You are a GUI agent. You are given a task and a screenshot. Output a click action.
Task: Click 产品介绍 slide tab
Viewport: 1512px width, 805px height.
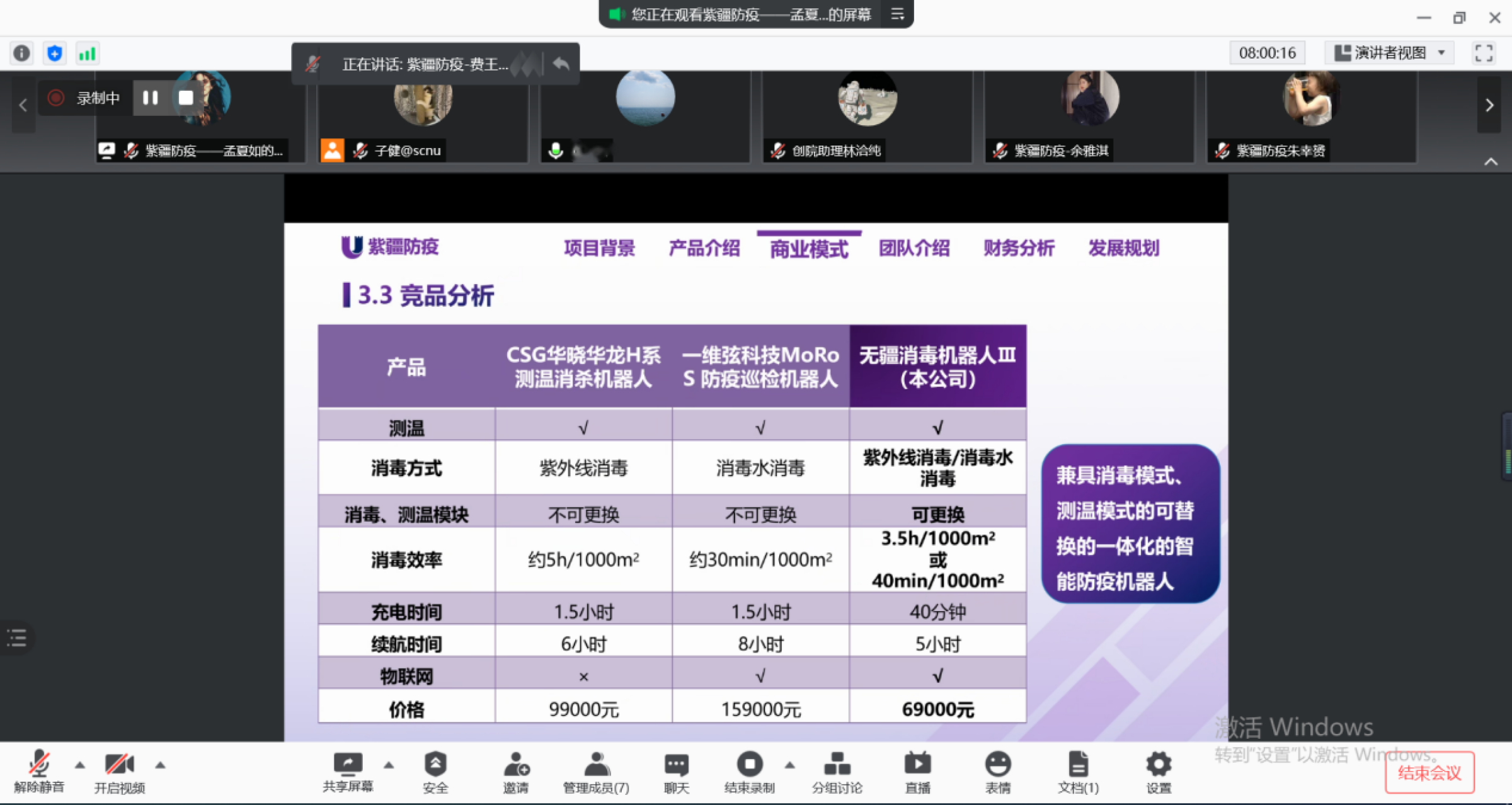tap(704, 248)
